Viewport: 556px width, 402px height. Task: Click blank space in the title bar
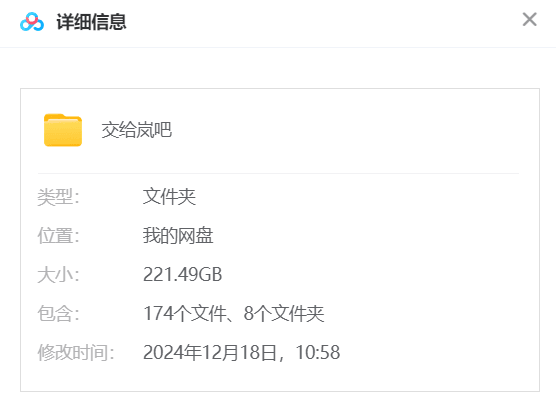pyautogui.click(x=319, y=22)
